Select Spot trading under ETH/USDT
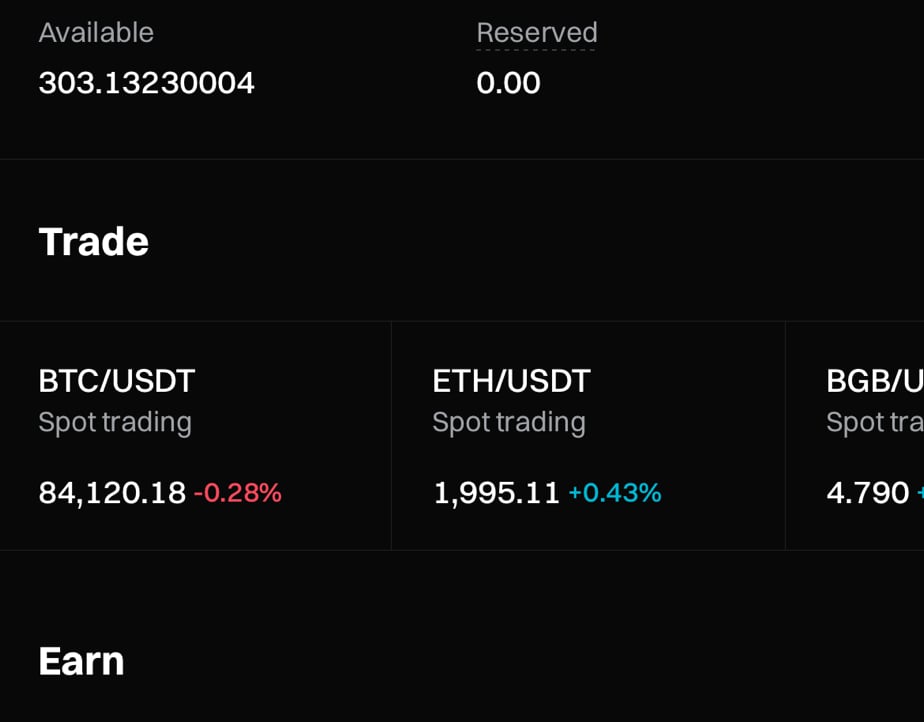The image size is (924, 722). coord(509,423)
